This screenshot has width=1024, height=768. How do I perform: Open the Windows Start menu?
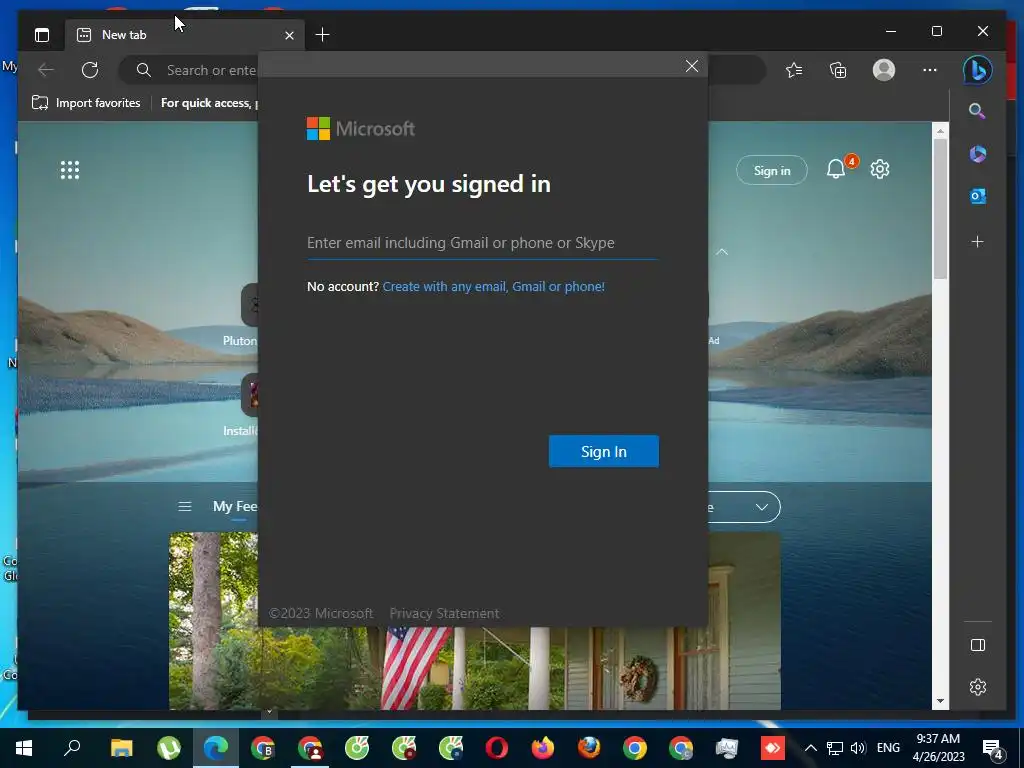click(24, 748)
